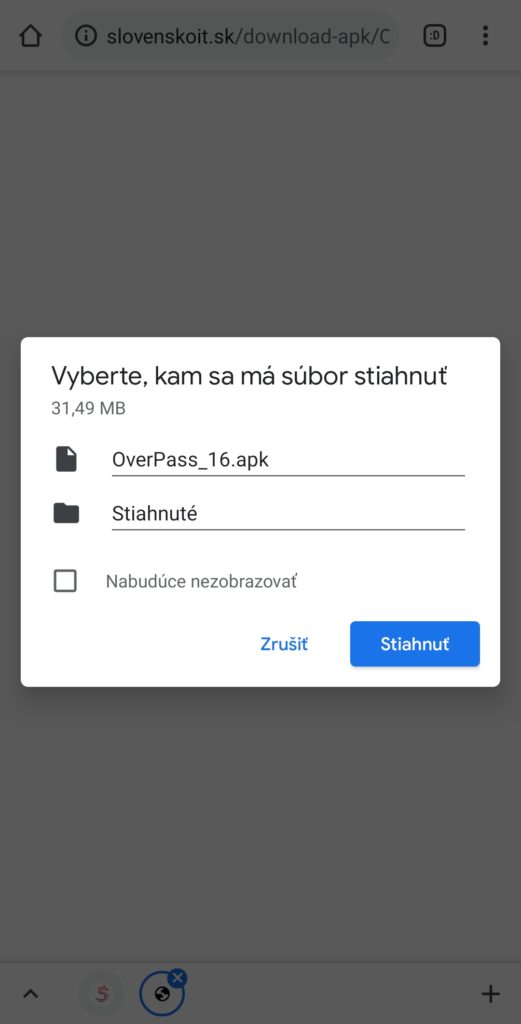The image size is (521, 1024).
Task: Cancel the download with Zrušiť
Action: (x=284, y=644)
